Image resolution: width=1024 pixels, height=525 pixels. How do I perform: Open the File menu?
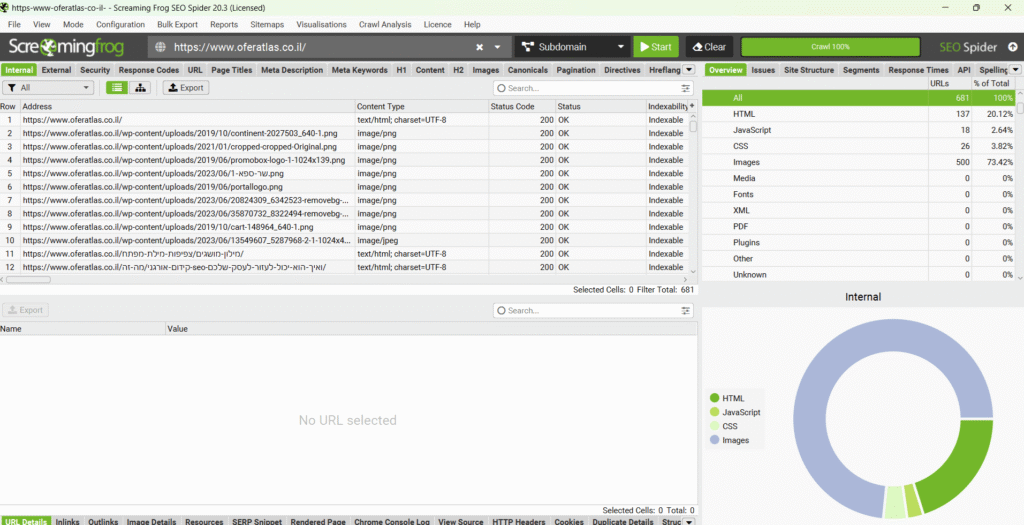(x=14, y=24)
